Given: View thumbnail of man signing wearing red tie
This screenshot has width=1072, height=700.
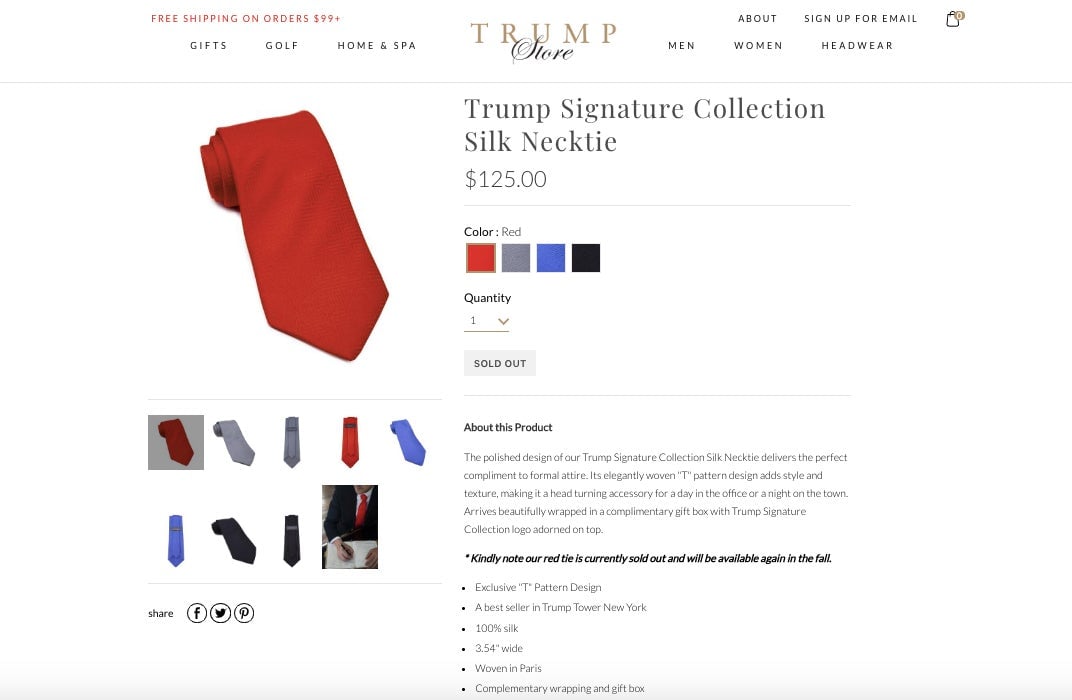Looking at the screenshot, I should click(350, 526).
